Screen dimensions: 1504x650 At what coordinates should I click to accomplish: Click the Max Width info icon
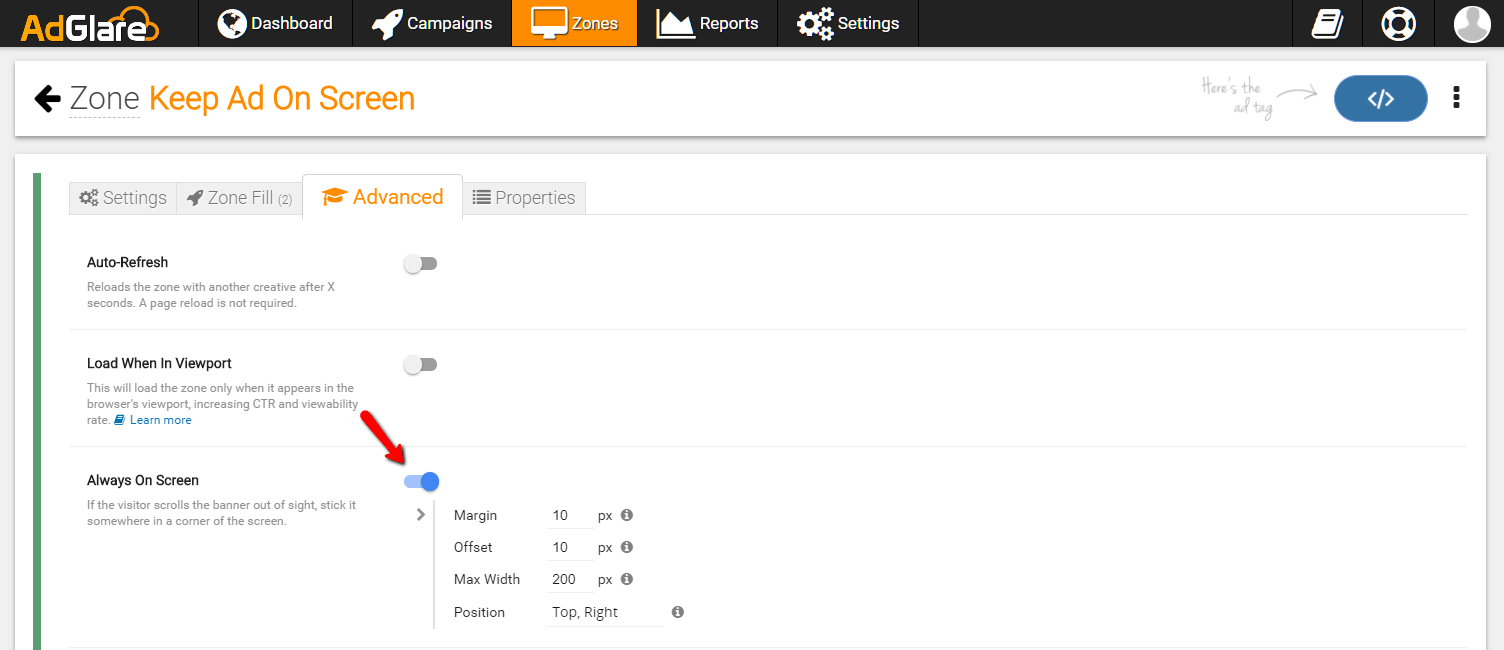[x=627, y=579]
